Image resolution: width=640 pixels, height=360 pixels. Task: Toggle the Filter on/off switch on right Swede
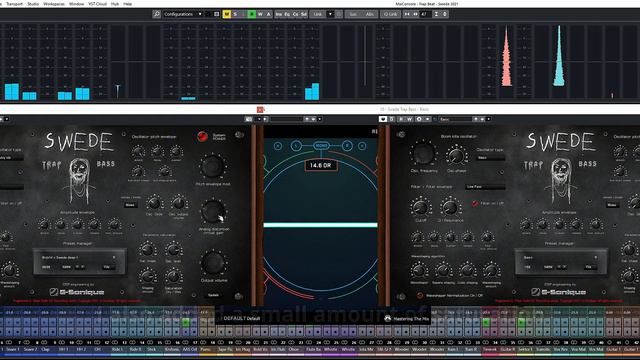(x=475, y=203)
